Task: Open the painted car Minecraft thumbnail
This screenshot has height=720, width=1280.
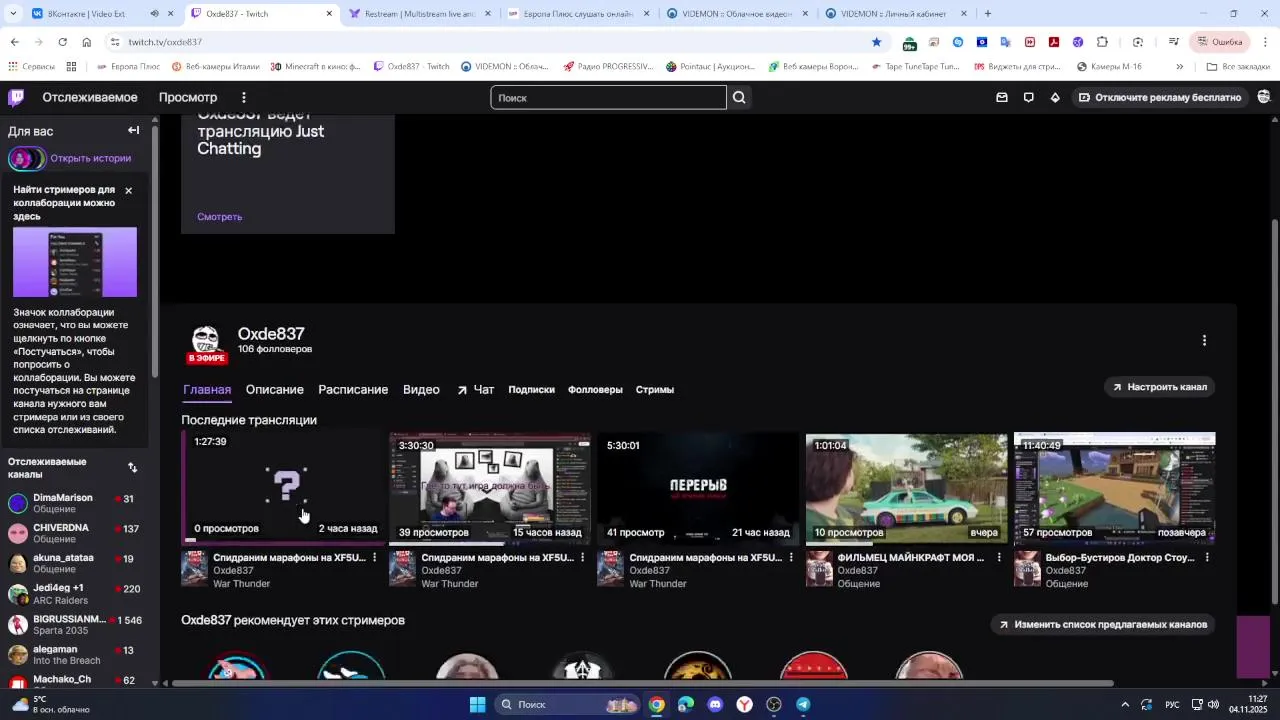Action: coord(906,488)
